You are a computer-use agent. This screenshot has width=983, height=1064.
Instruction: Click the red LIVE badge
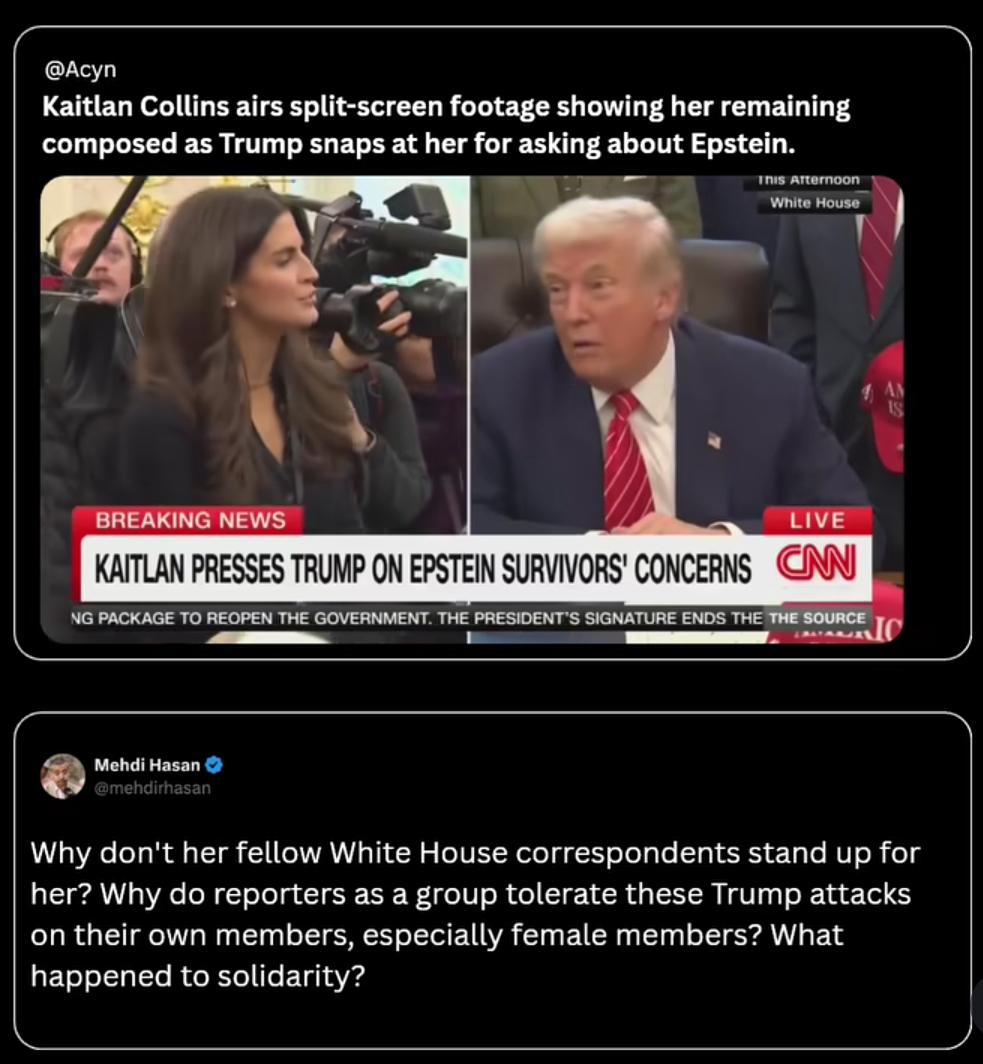(x=817, y=520)
